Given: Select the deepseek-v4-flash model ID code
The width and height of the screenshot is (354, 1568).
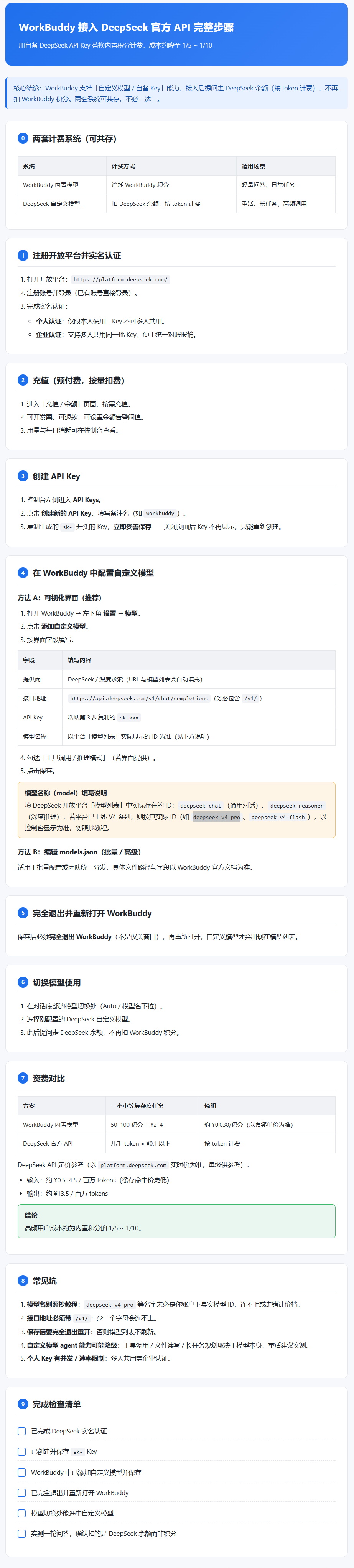Looking at the screenshot, I should [278, 817].
